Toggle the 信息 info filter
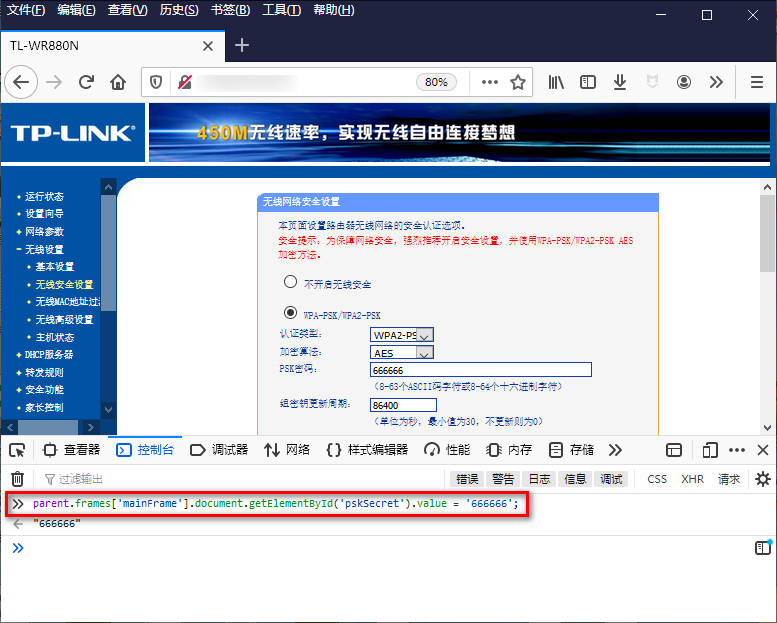 pyautogui.click(x=575, y=479)
